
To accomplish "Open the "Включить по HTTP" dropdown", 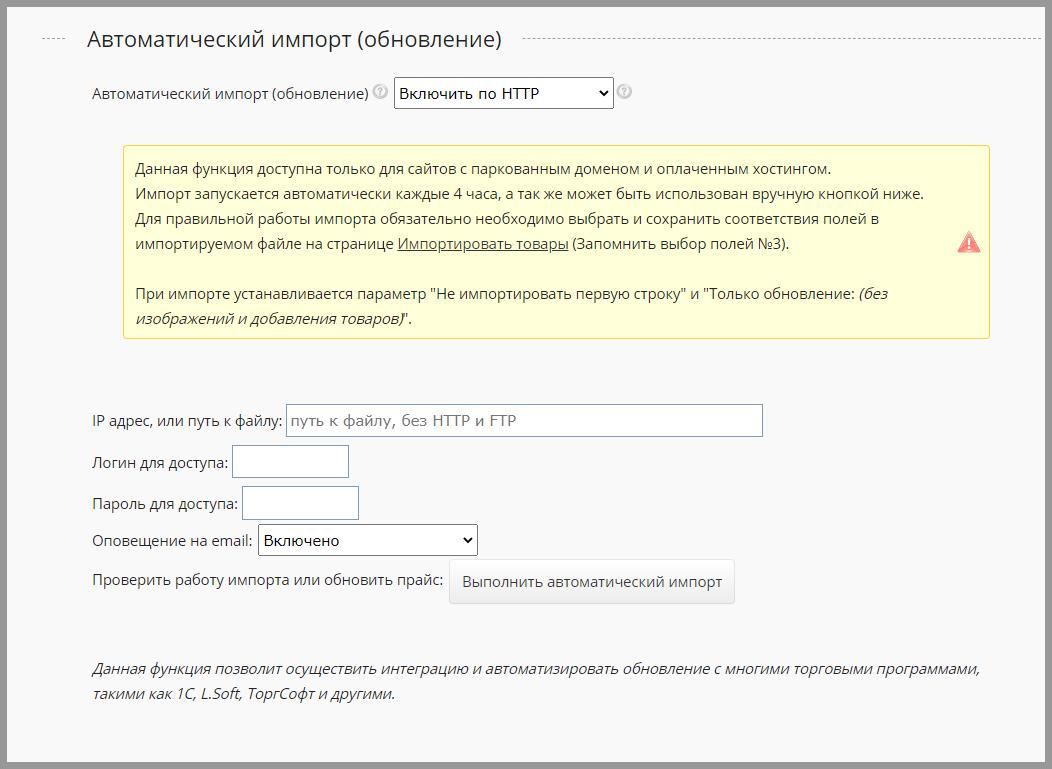I will point(503,93).
